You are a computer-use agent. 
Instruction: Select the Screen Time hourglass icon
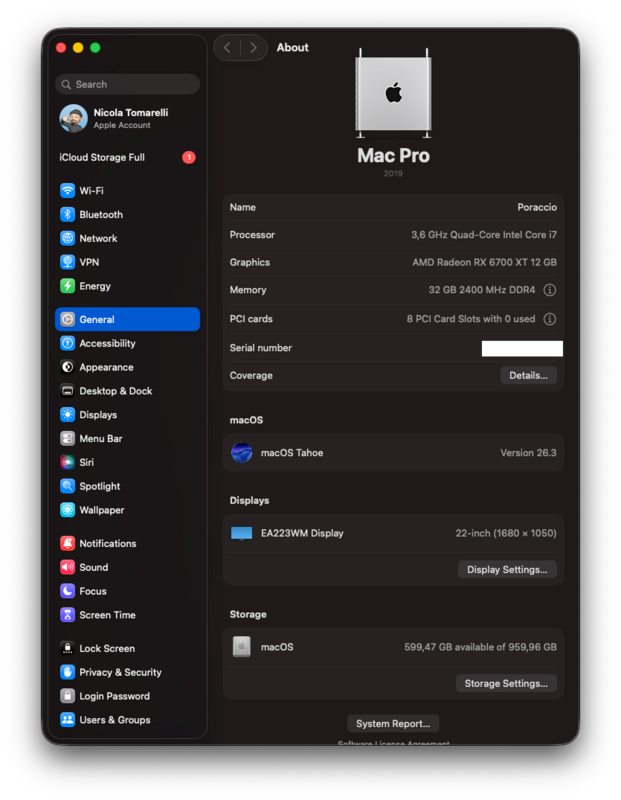(x=67, y=615)
